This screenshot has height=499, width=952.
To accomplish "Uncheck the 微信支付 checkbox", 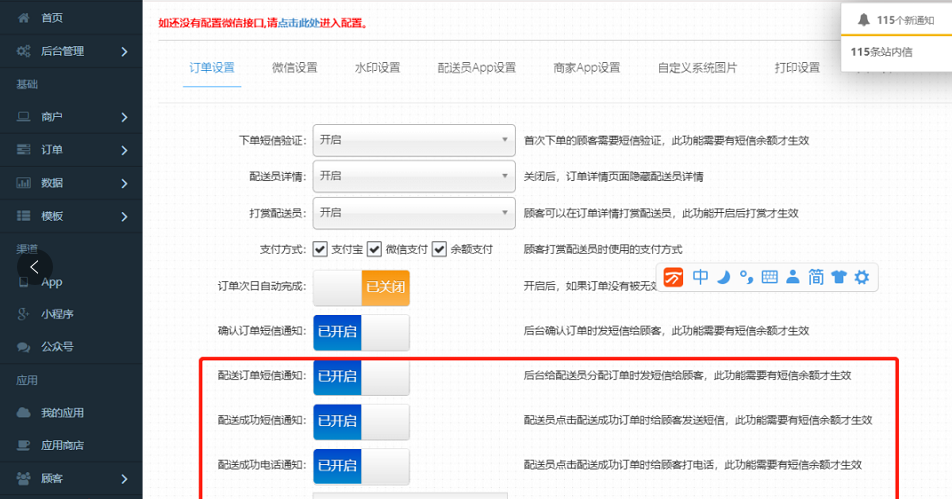I will tap(375, 249).
